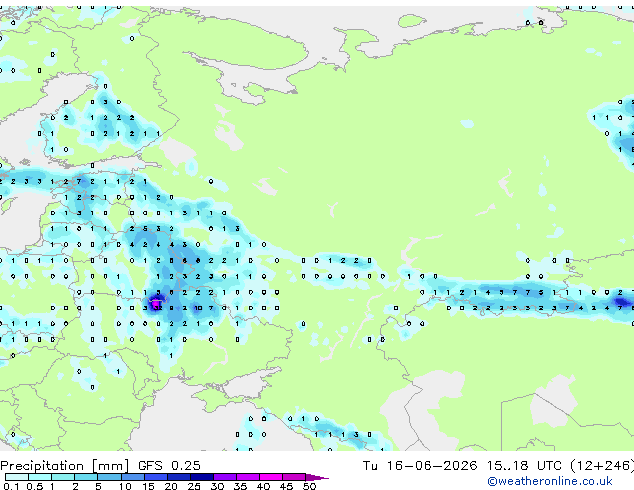
Task: Click the magenta precipitation maximum on the map
Action: [156, 303]
